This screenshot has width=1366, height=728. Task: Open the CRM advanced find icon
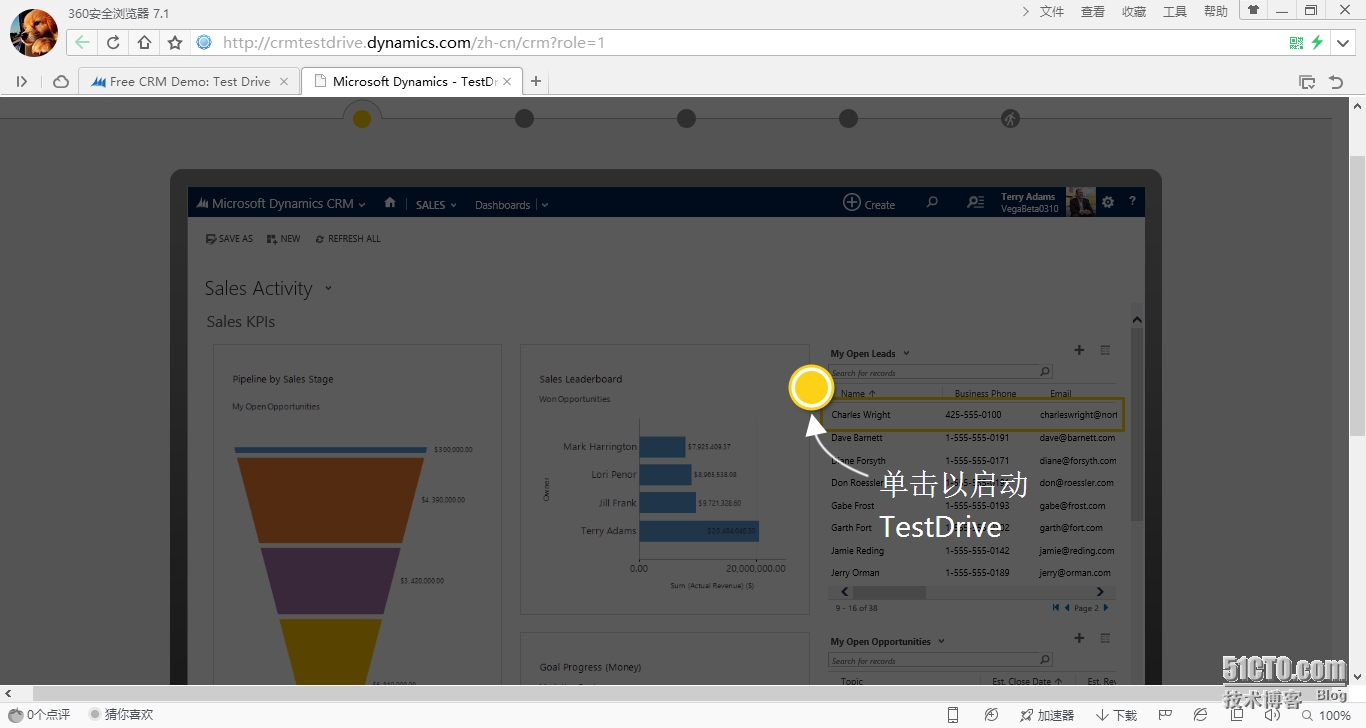975,203
